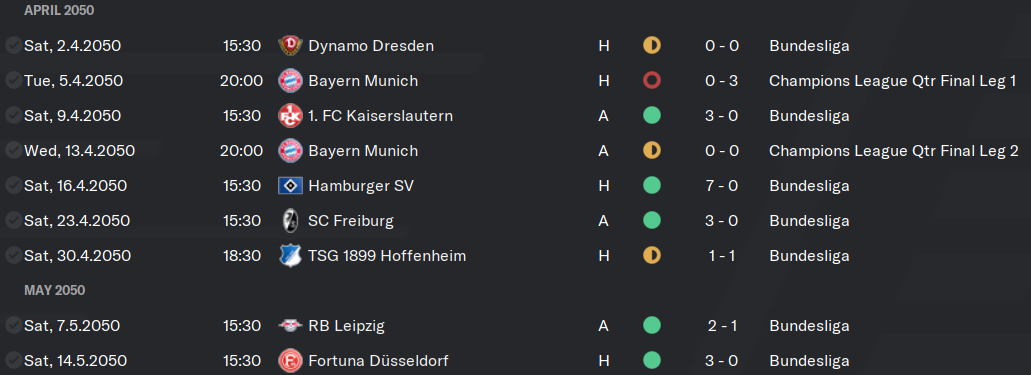
Task: Click the Hamburger SV diamond logo
Action: pos(290,186)
